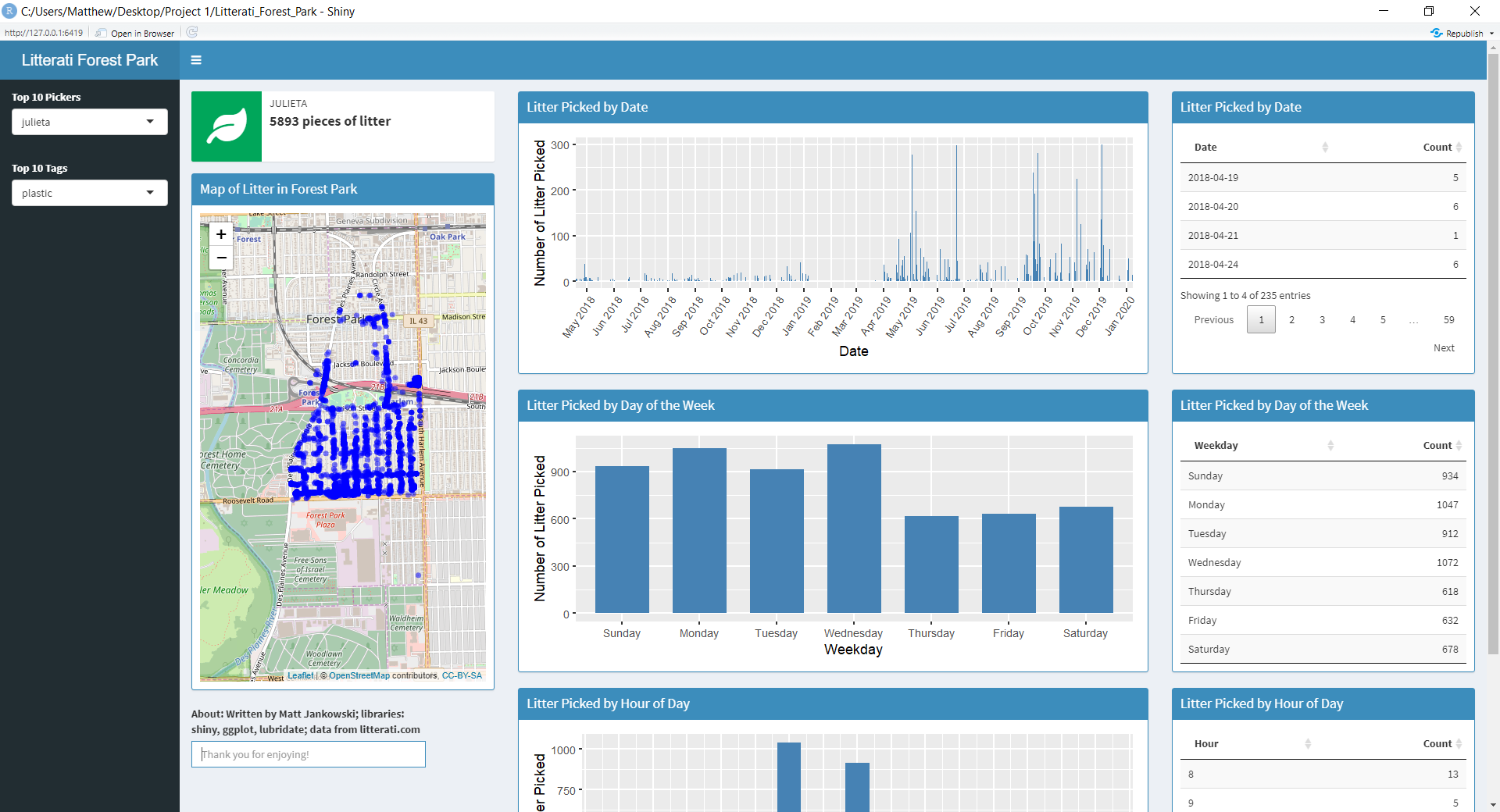Select page 2 of date table

tap(1291, 320)
